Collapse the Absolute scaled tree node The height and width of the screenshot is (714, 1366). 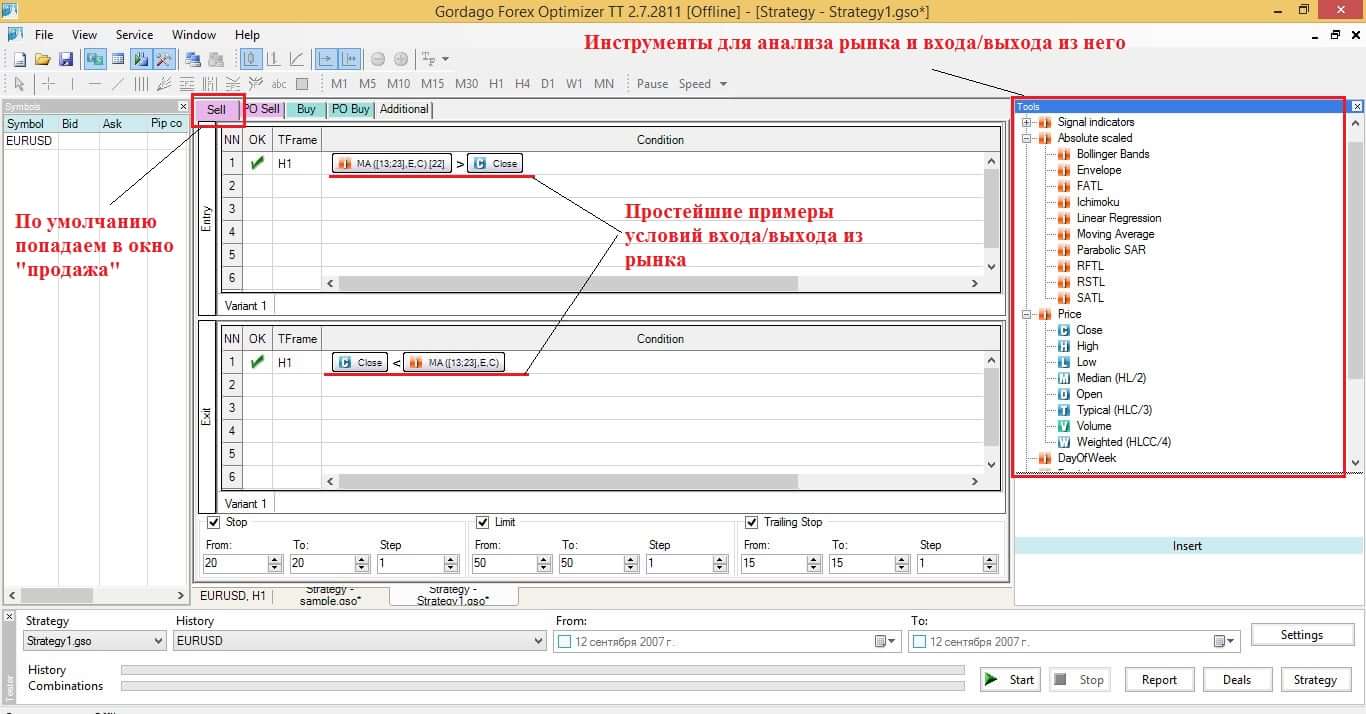pos(1027,138)
